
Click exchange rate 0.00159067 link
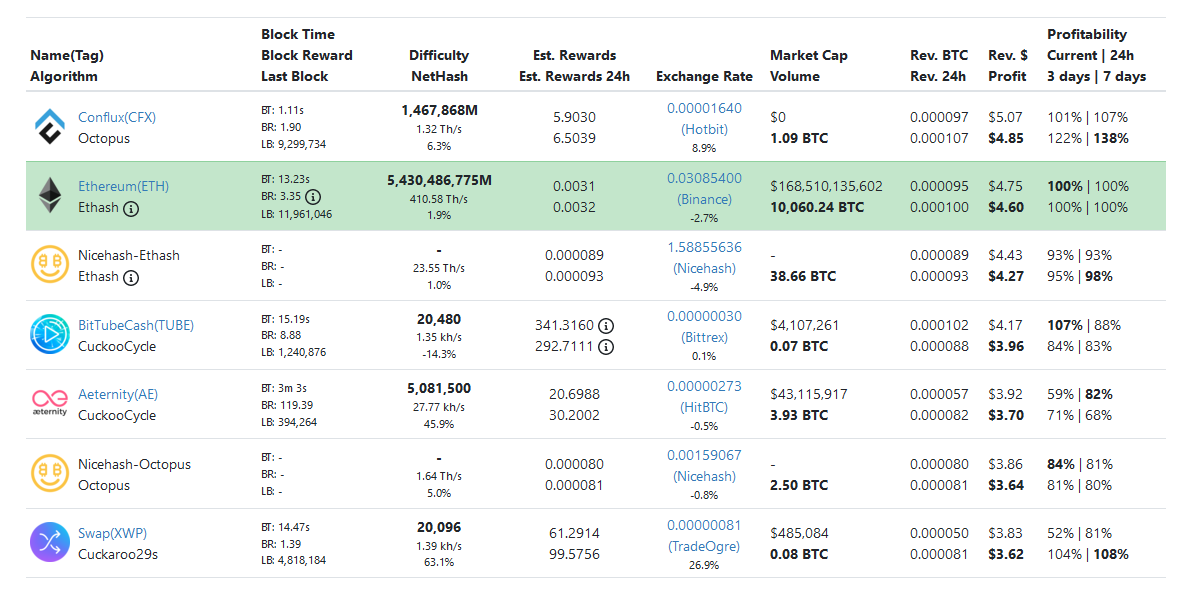[704, 455]
